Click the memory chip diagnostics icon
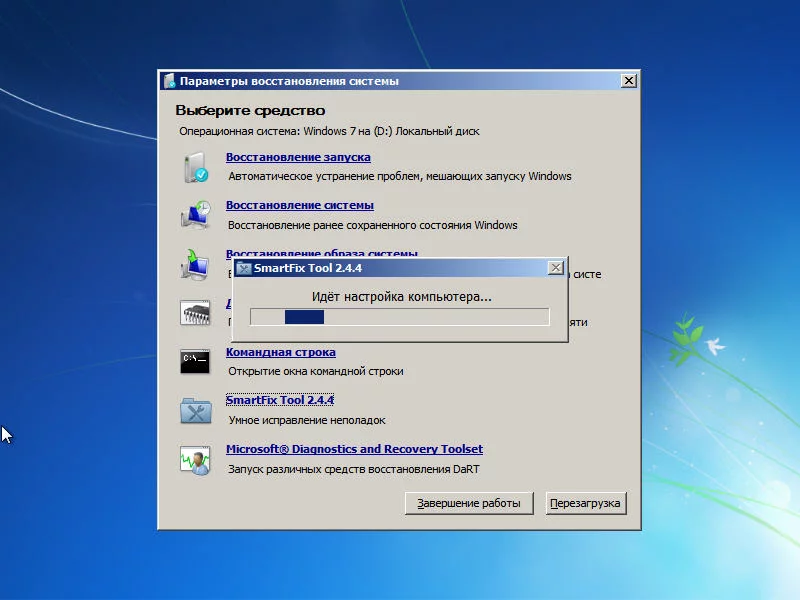Screen dimensions: 800x600 pyautogui.click(x=195, y=312)
